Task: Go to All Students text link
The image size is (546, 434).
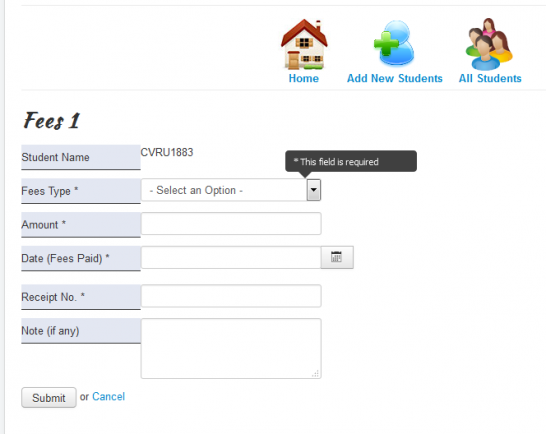Action: [490, 78]
